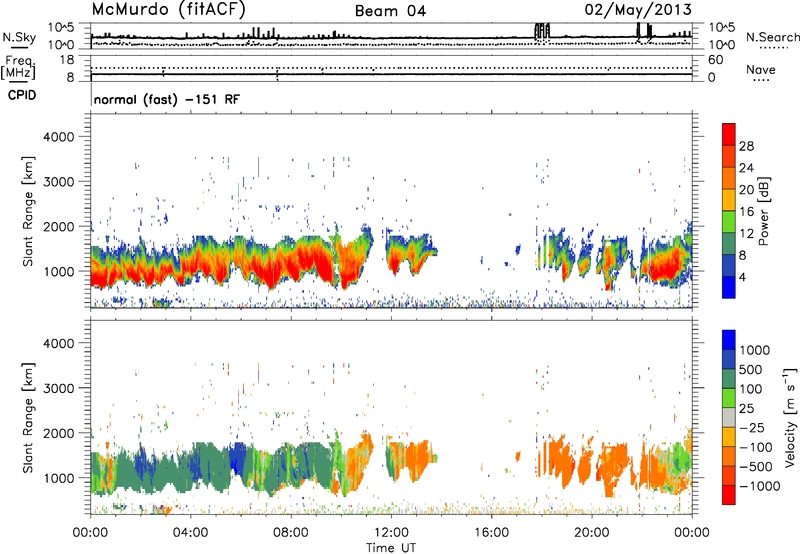Select Velocity color bar segment between -500 and -100
The height and width of the screenshot is (554, 800).
coord(729,457)
